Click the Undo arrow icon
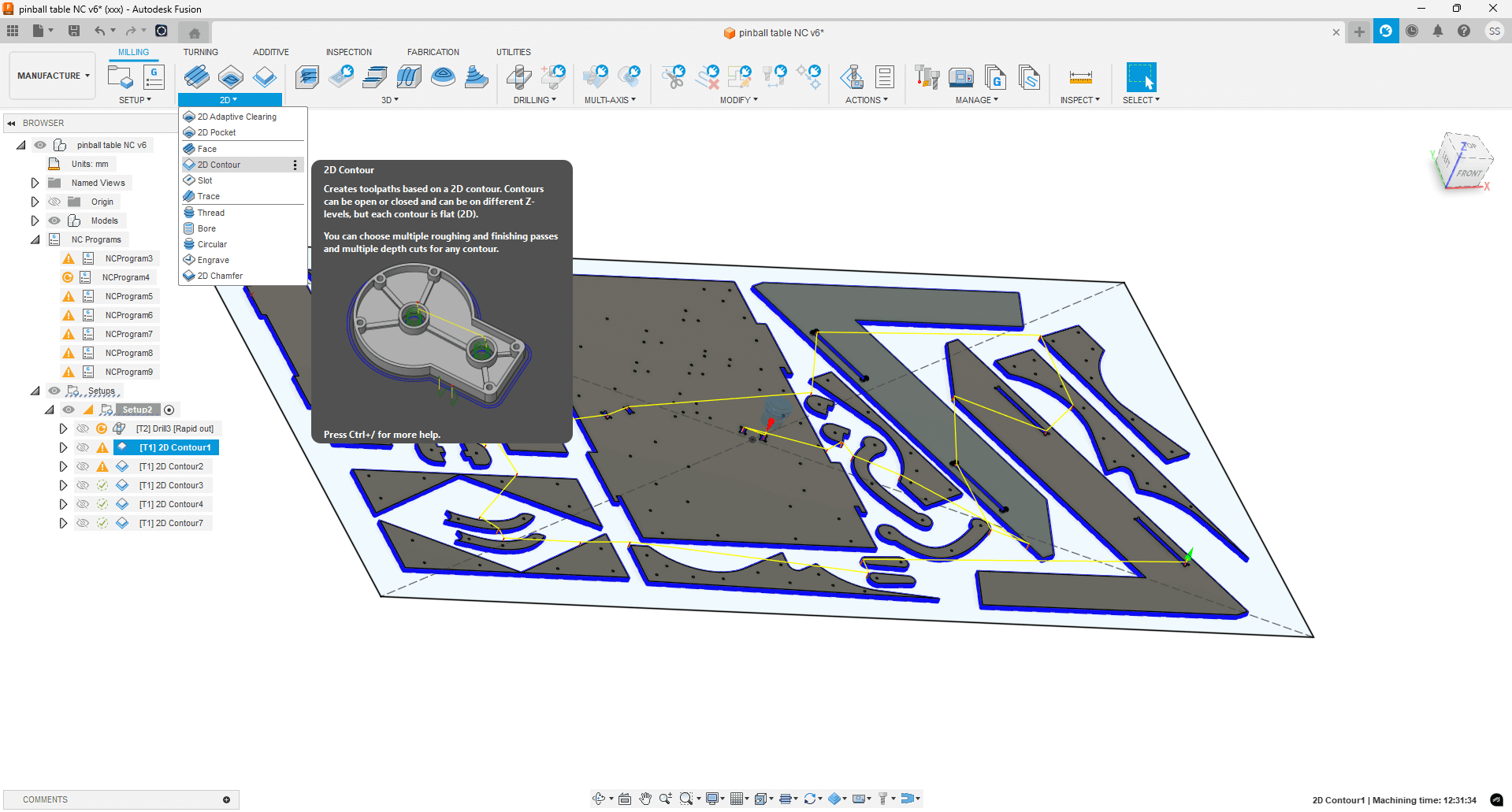Image resolution: width=1512 pixels, height=812 pixels. [x=100, y=31]
